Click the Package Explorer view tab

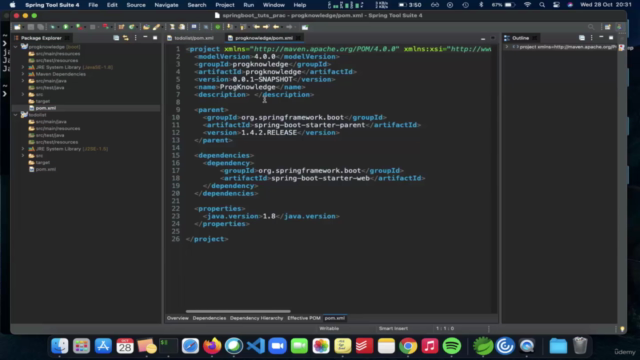[x=41, y=38]
